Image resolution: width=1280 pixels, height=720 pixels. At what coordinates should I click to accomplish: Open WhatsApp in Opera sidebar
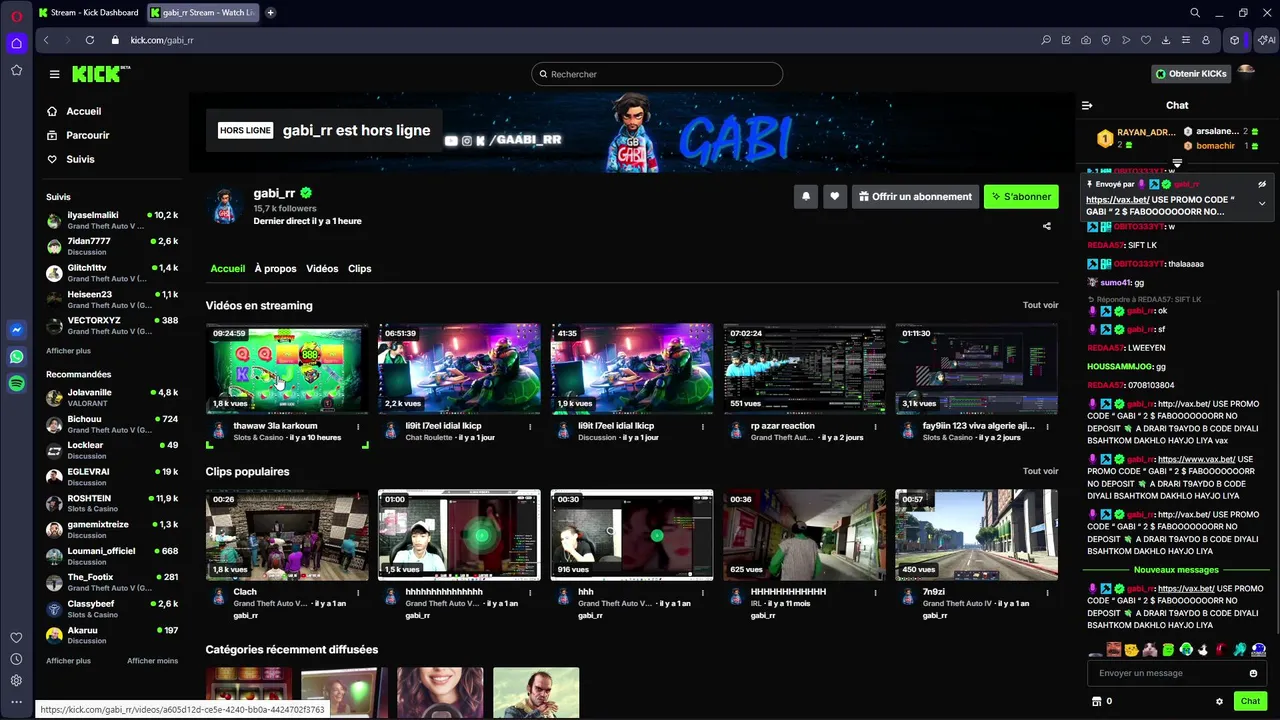tap(16, 357)
